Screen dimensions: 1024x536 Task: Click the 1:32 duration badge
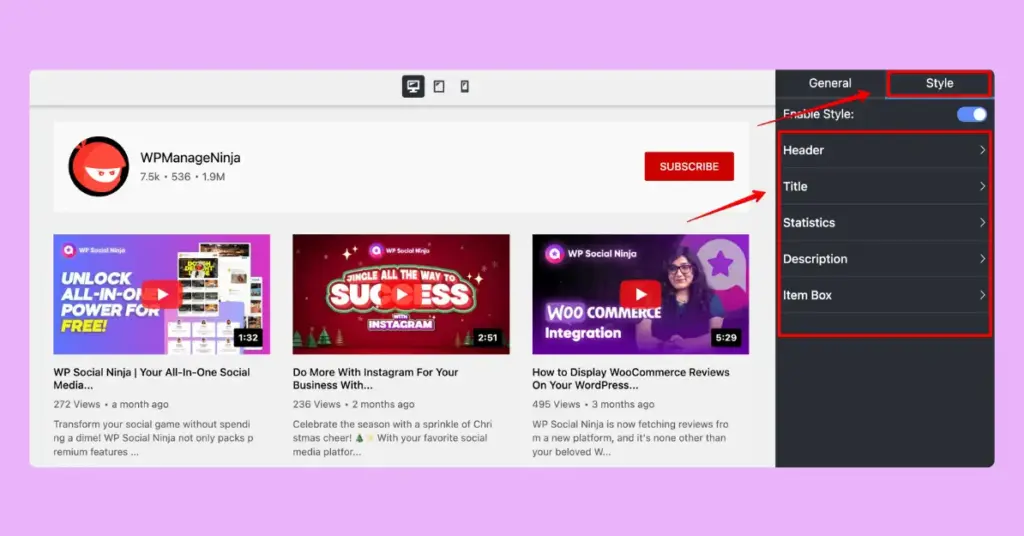click(248, 338)
